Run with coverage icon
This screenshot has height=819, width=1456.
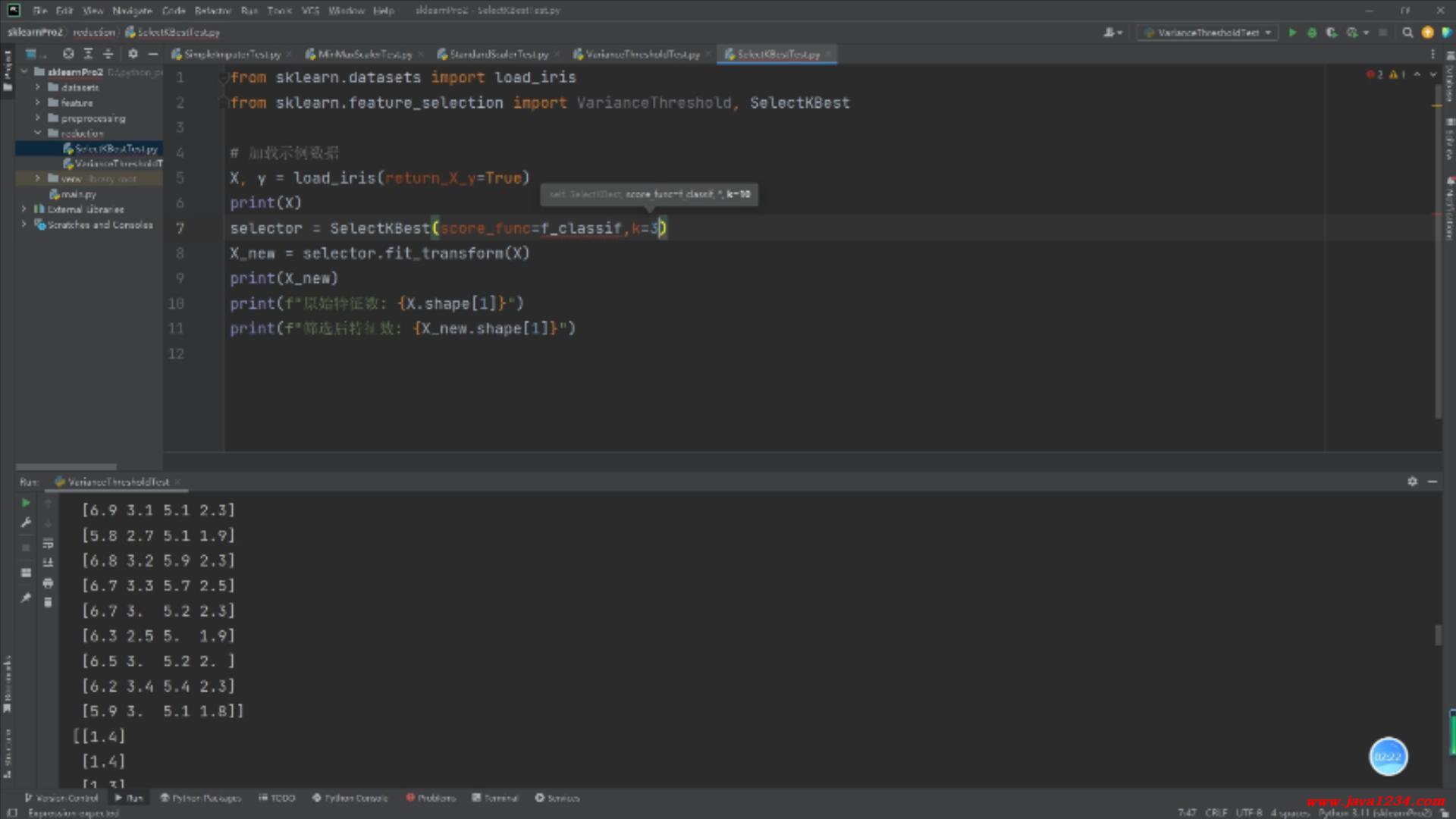coord(1332,33)
